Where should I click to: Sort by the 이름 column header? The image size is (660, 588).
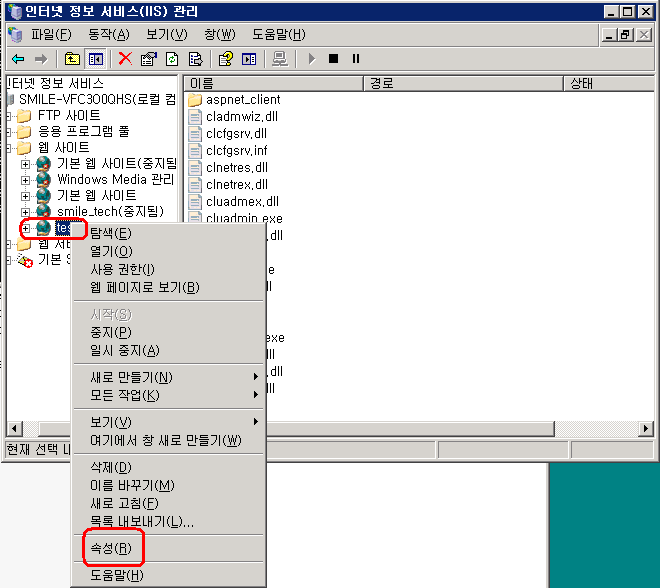click(x=274, y=83)
